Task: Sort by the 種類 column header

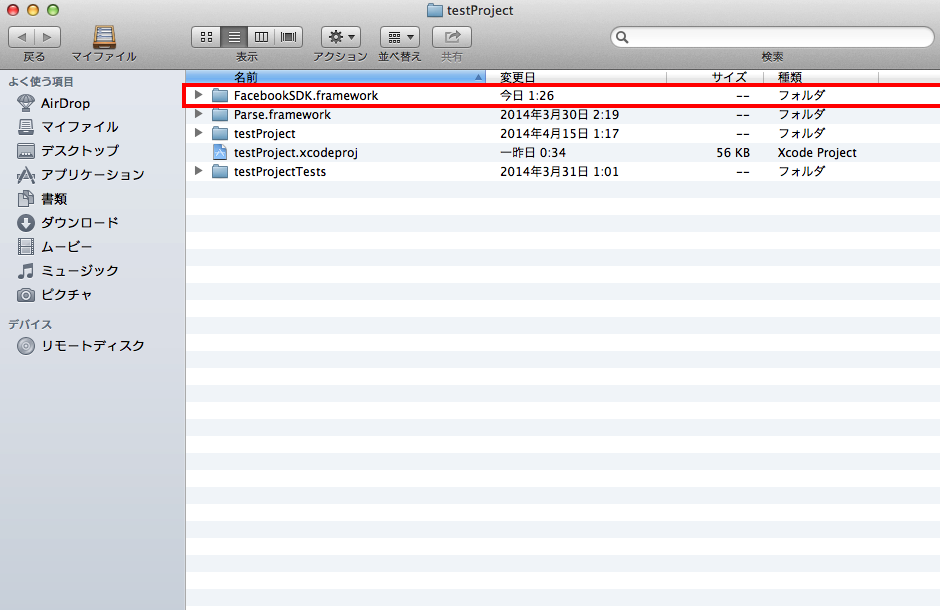Action: (x=821, y=77)
